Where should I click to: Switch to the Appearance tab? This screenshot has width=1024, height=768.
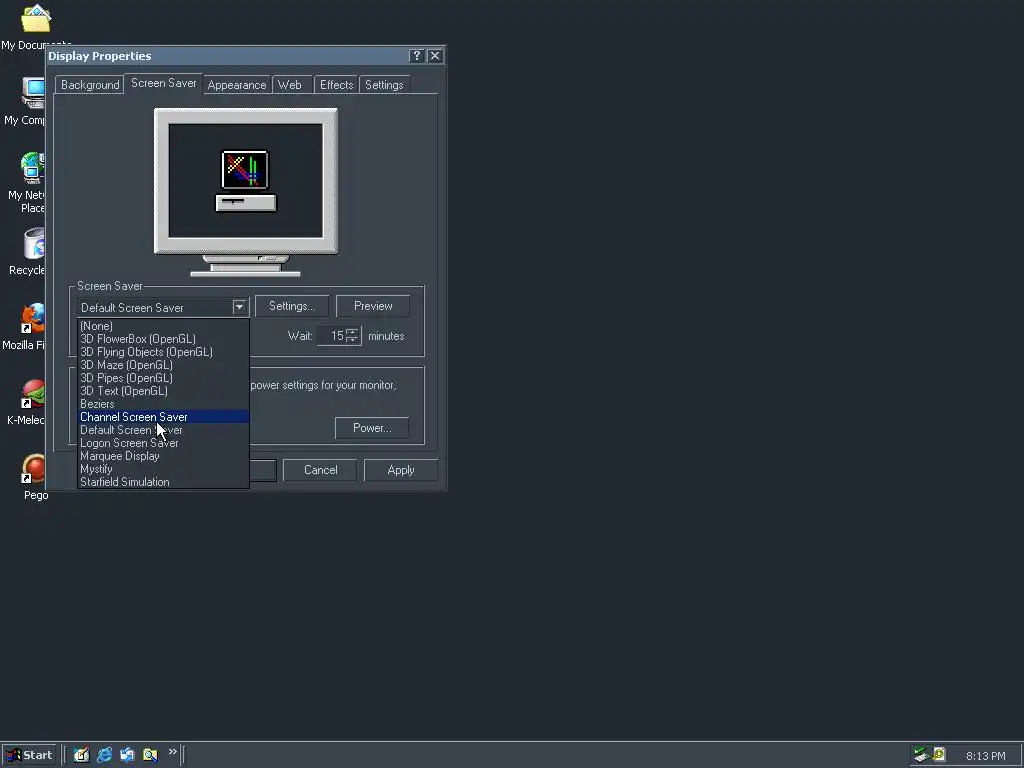point(236,85)
